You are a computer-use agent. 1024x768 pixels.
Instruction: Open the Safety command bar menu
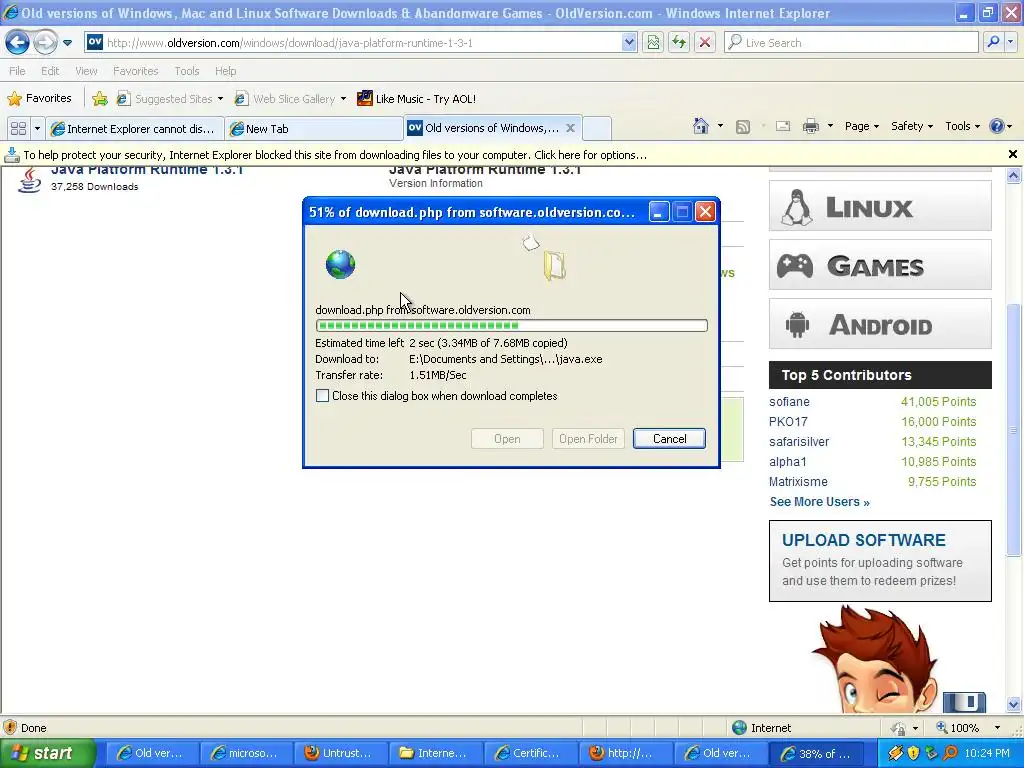(x=912, y=127)
